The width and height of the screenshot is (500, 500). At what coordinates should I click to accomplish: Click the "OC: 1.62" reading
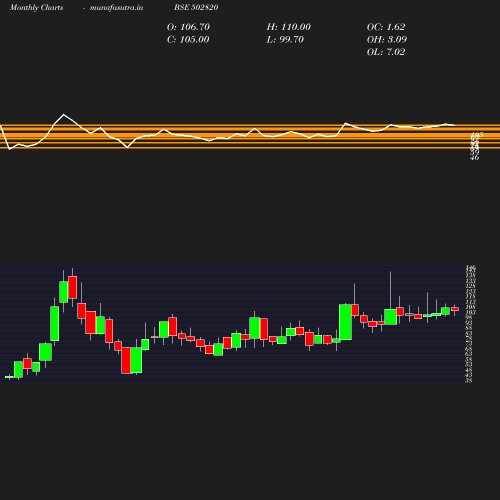click(386, 27)
